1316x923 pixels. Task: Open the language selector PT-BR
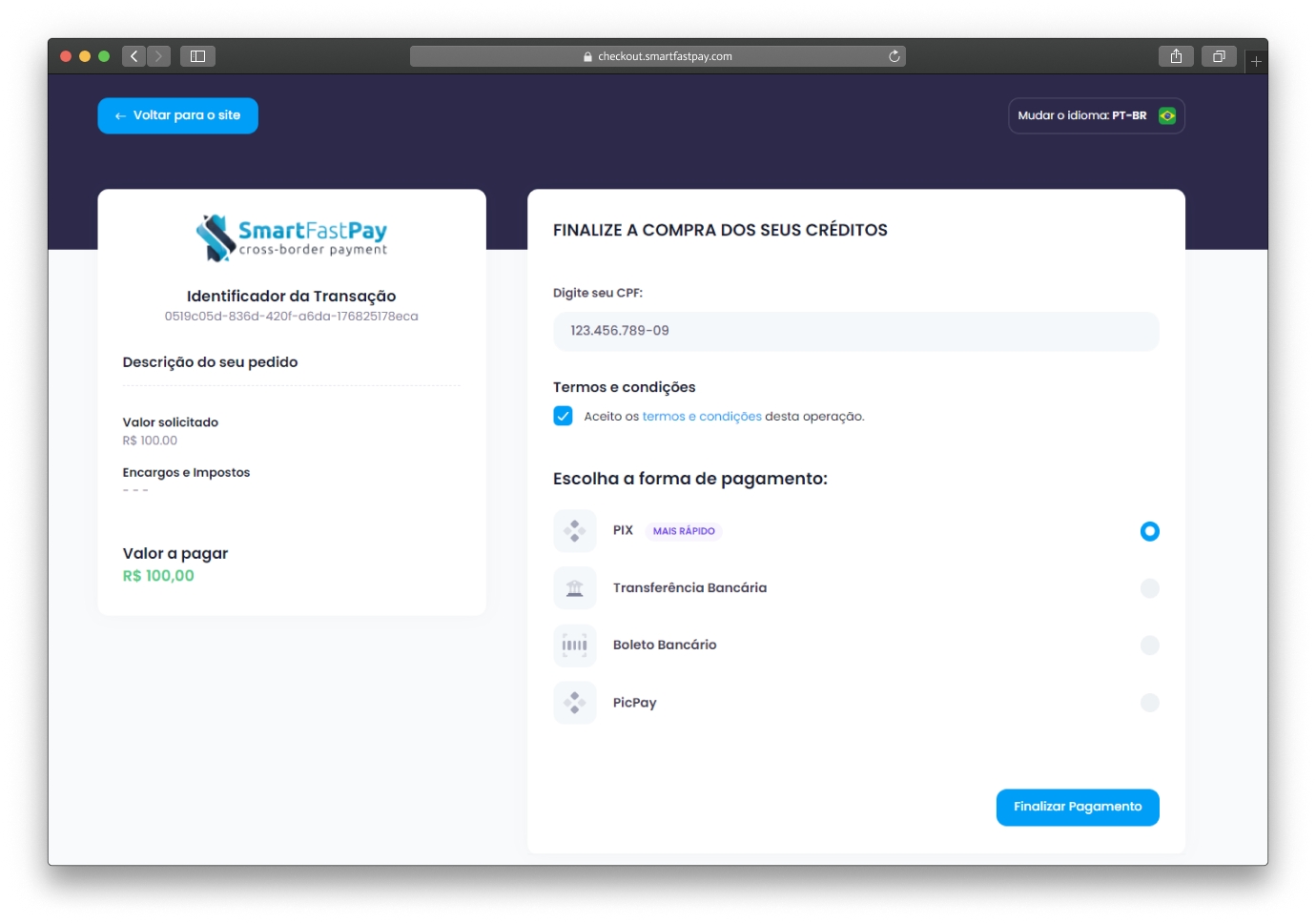1096,115
